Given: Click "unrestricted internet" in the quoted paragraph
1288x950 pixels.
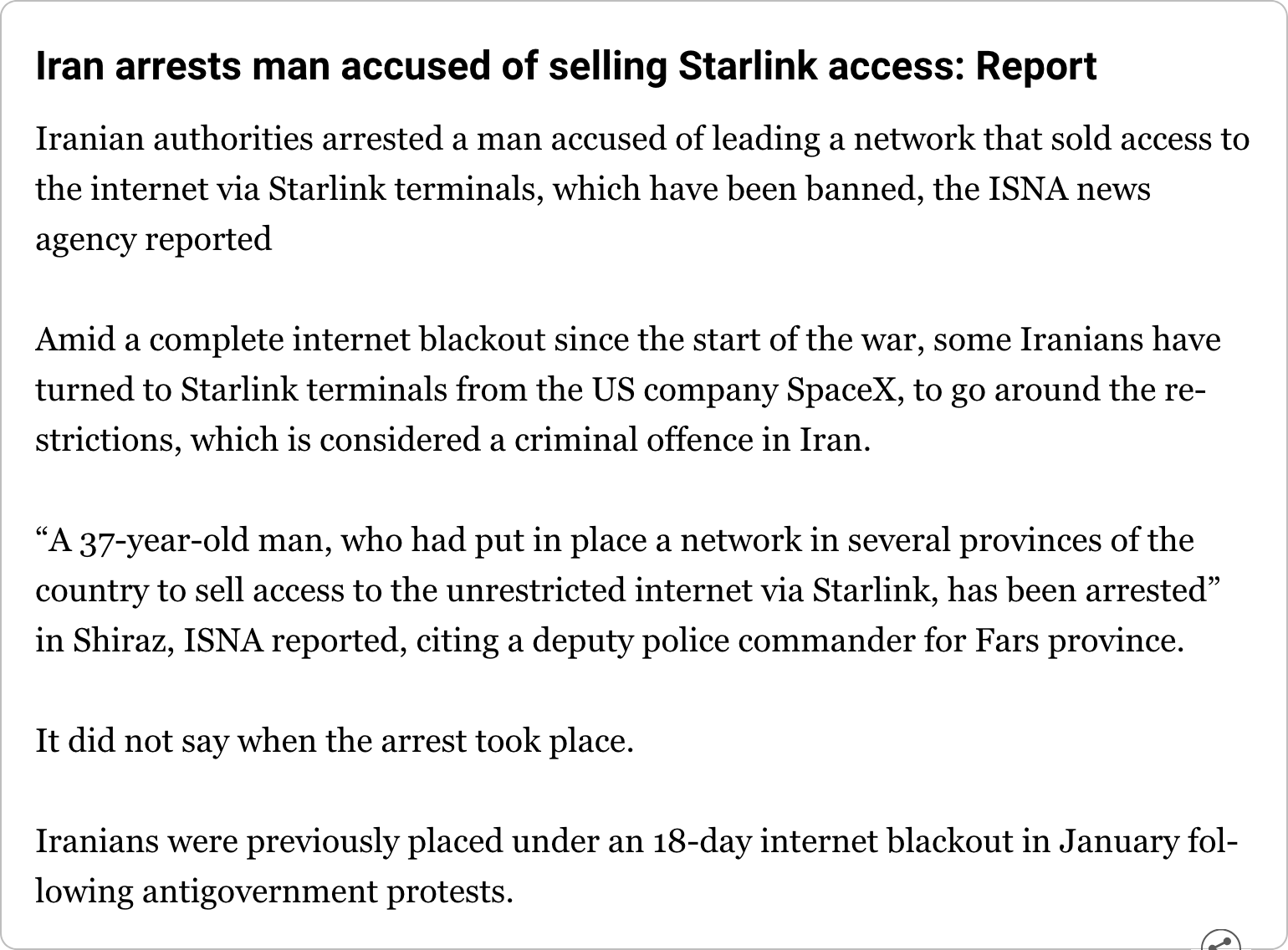Looking at the screenshot, I should [598, 590].
